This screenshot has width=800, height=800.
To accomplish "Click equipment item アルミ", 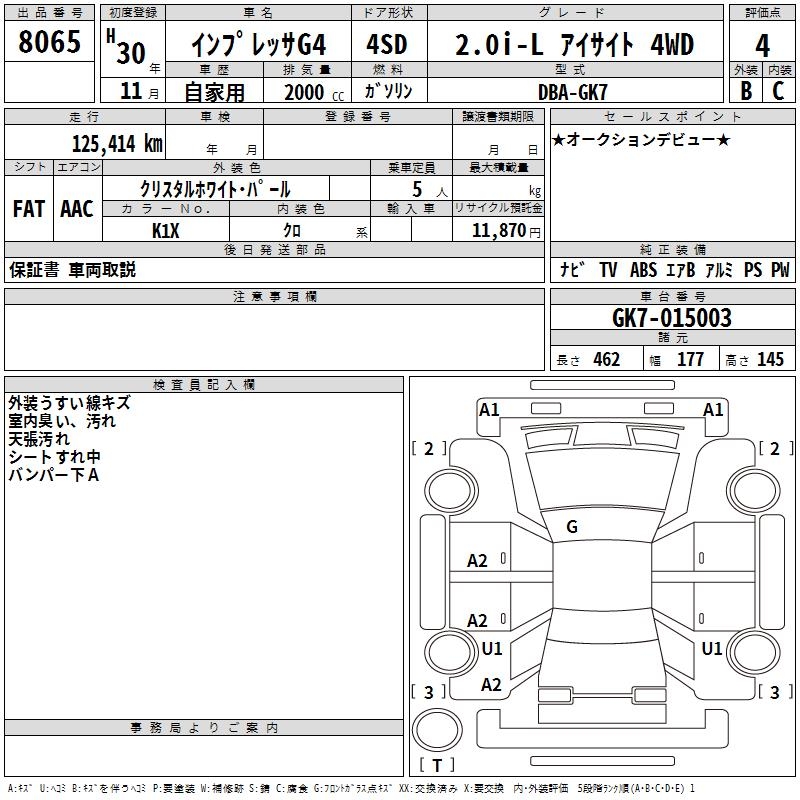I will pyautogui.click(x=719, y=269).
